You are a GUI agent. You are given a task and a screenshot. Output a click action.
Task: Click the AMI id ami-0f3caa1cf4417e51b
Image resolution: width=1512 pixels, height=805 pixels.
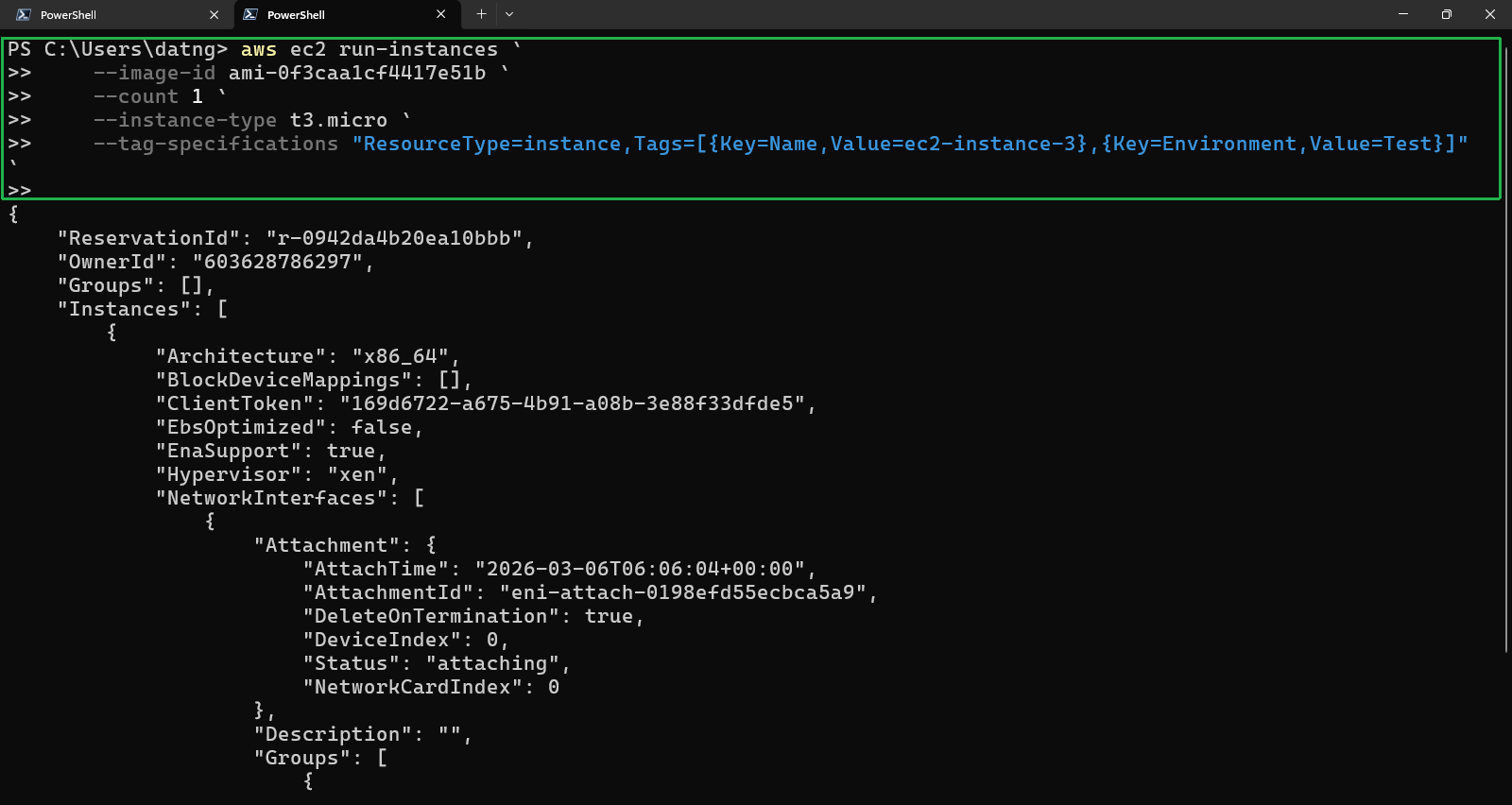click(357, 73)
